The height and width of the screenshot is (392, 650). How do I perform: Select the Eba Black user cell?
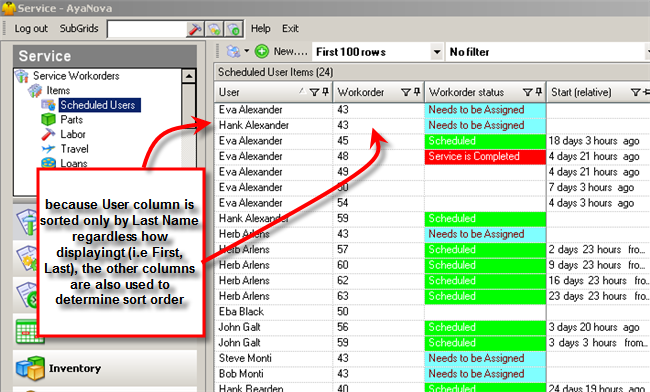(x=274, y=312)
